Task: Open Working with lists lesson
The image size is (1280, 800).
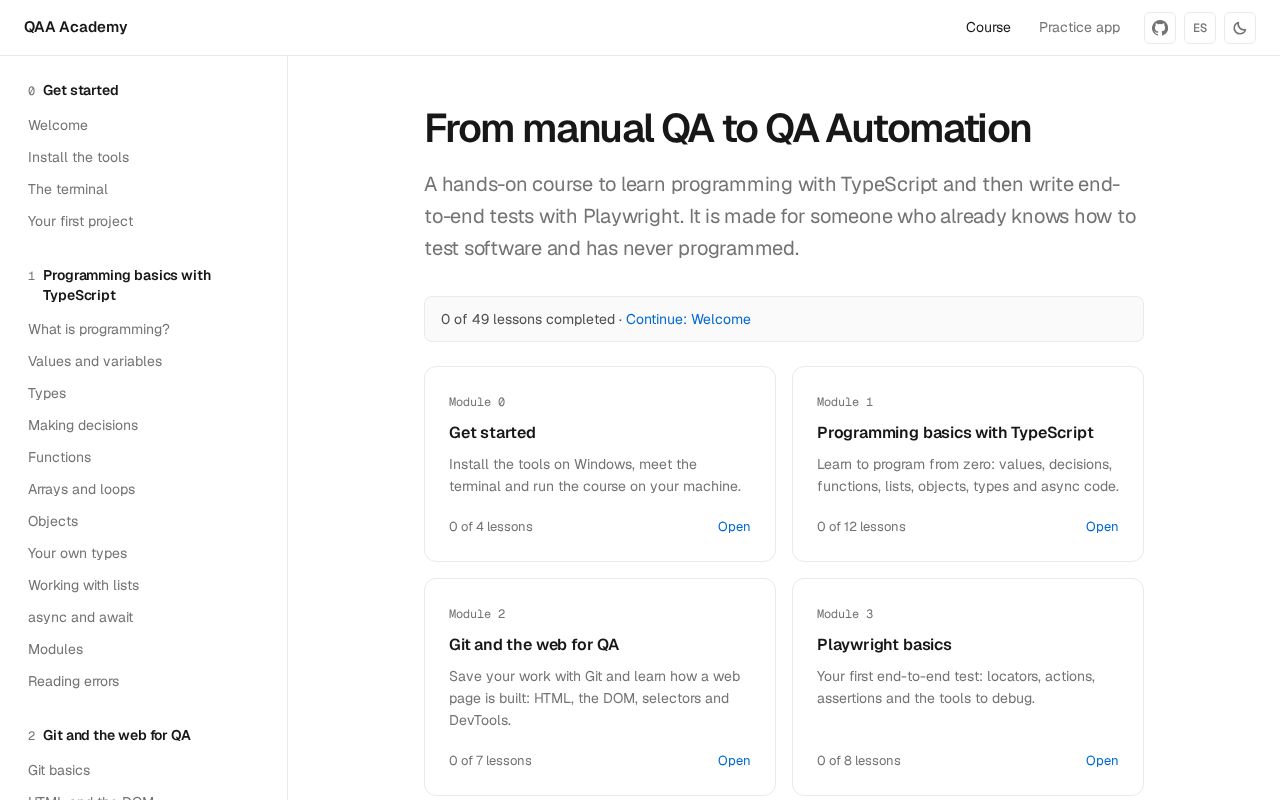Action: pos(83,585)
